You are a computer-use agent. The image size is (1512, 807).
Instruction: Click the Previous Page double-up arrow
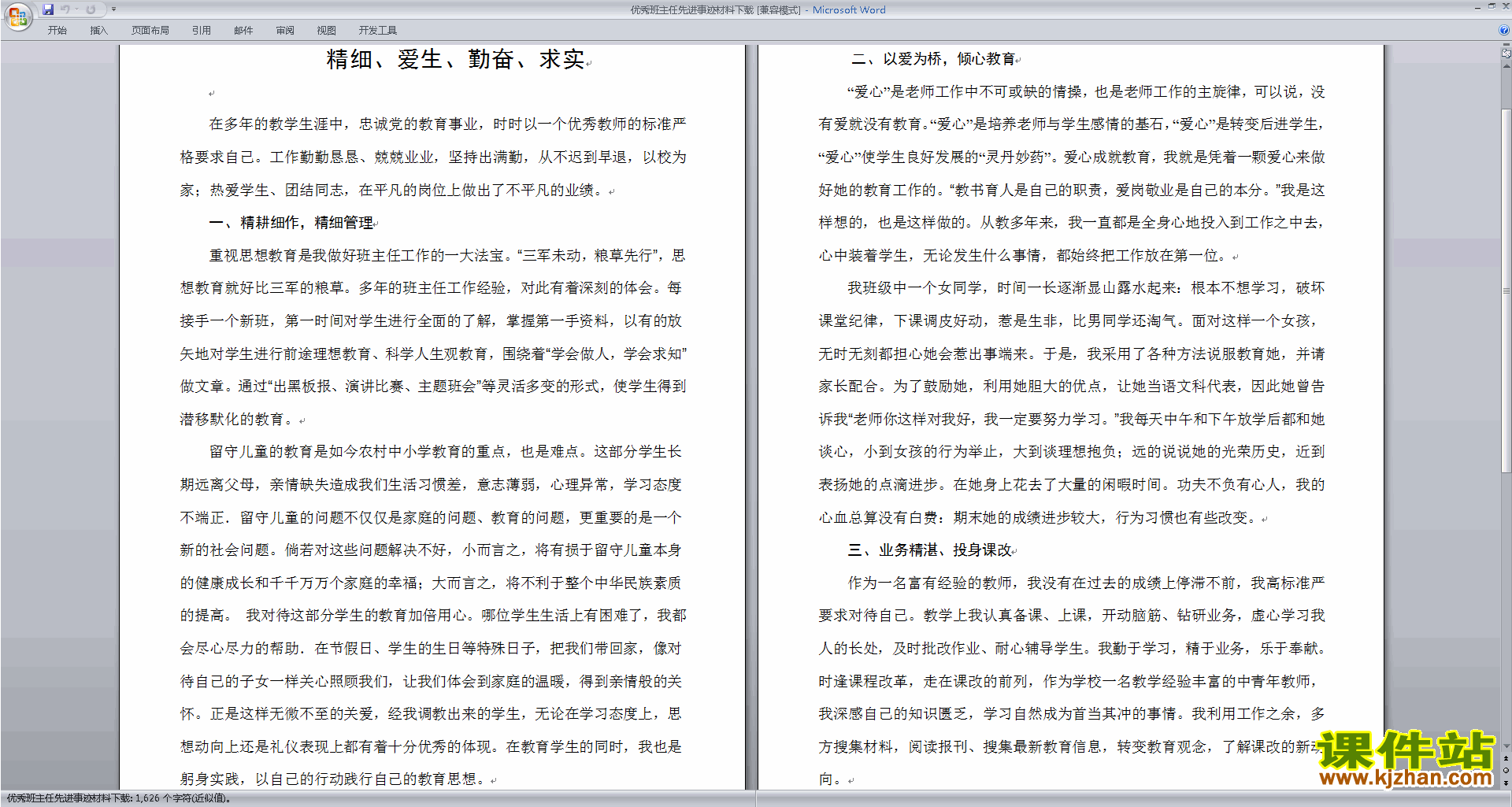point(1506,758)
